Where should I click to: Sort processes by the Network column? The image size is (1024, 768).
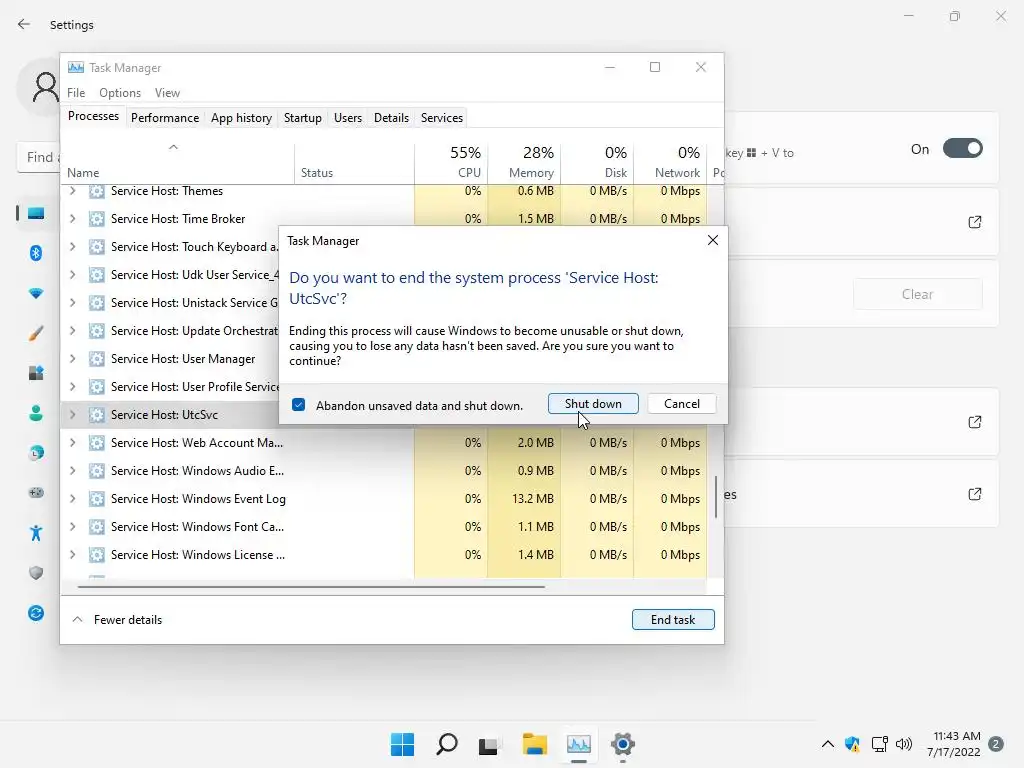(x=670, y=163)
